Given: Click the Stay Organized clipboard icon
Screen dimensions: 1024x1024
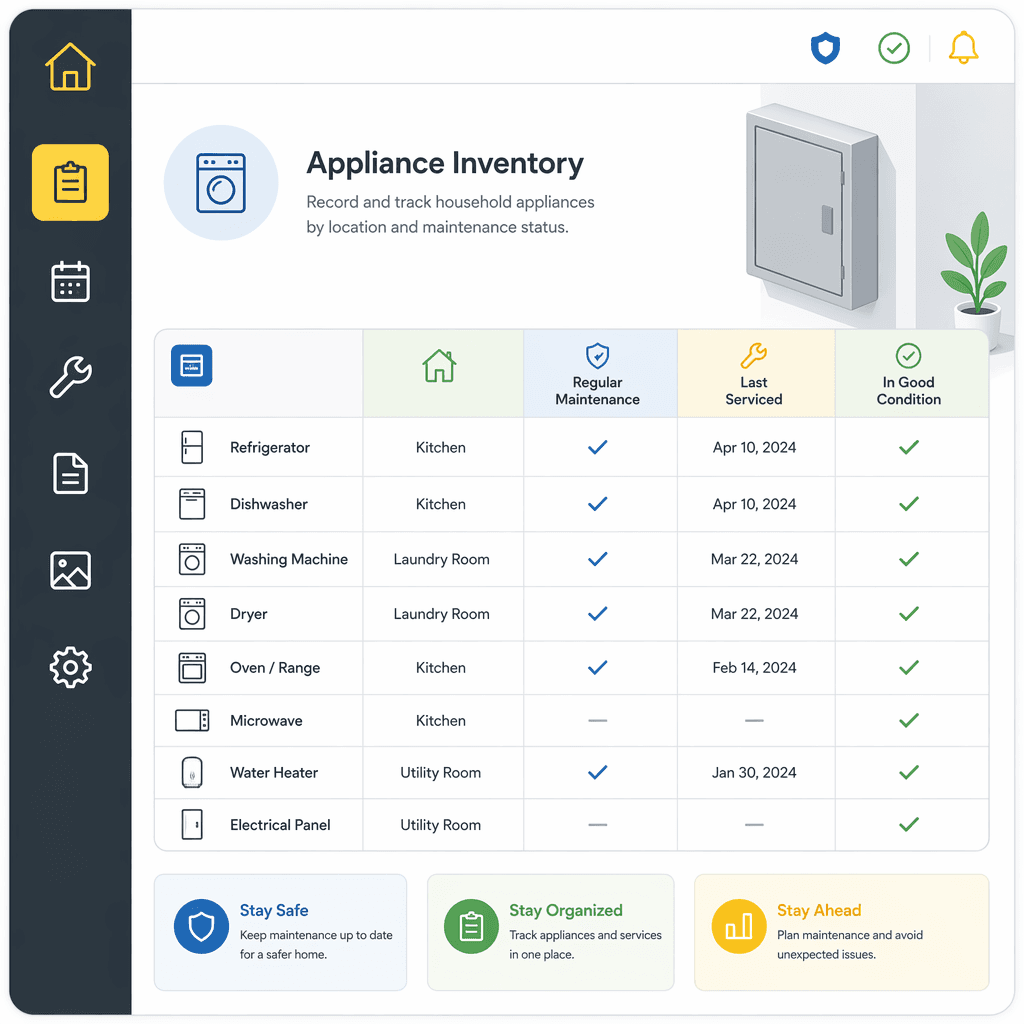Looking at the screenshot, I should (472, 927).
